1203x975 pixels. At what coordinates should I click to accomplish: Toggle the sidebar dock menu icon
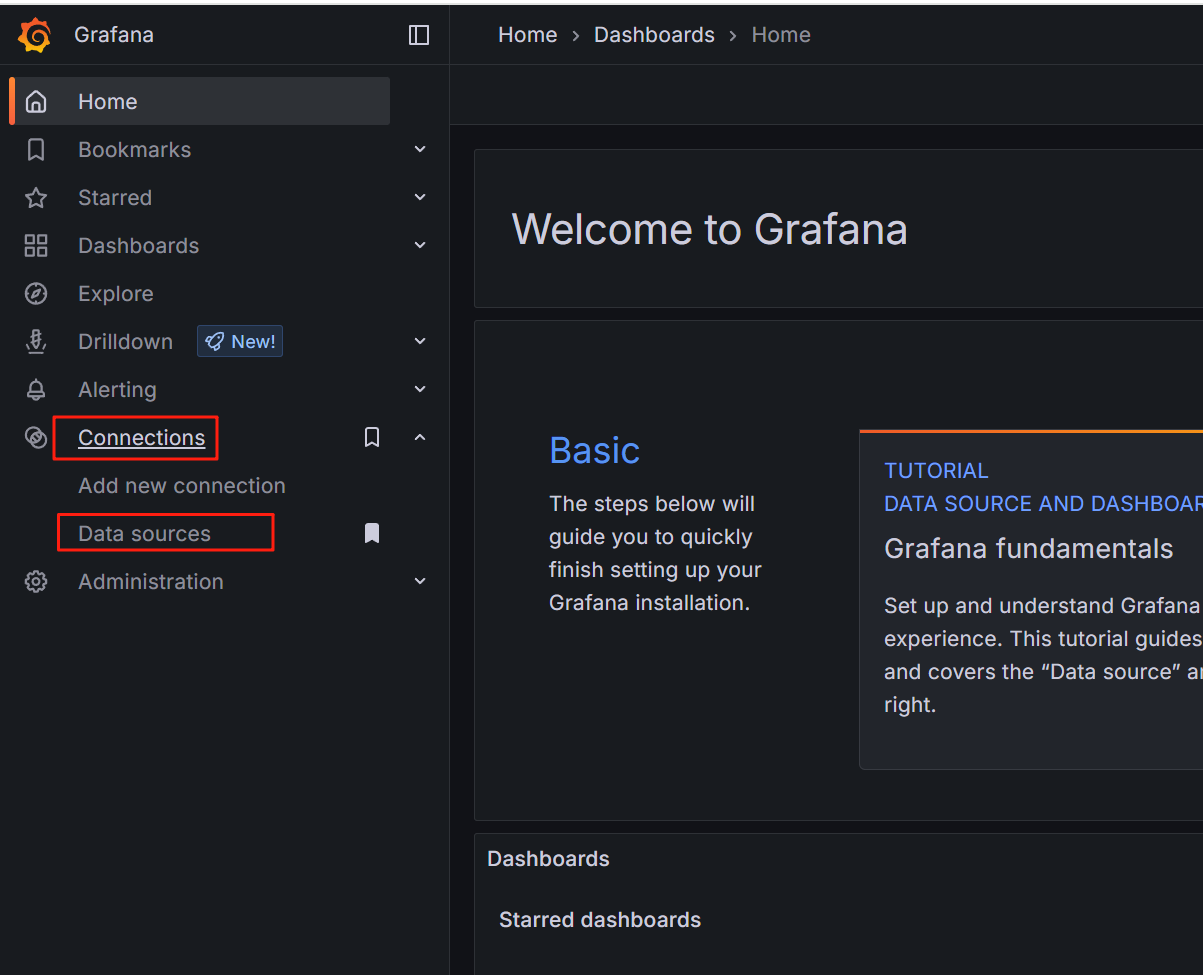(x=419, y=35)
